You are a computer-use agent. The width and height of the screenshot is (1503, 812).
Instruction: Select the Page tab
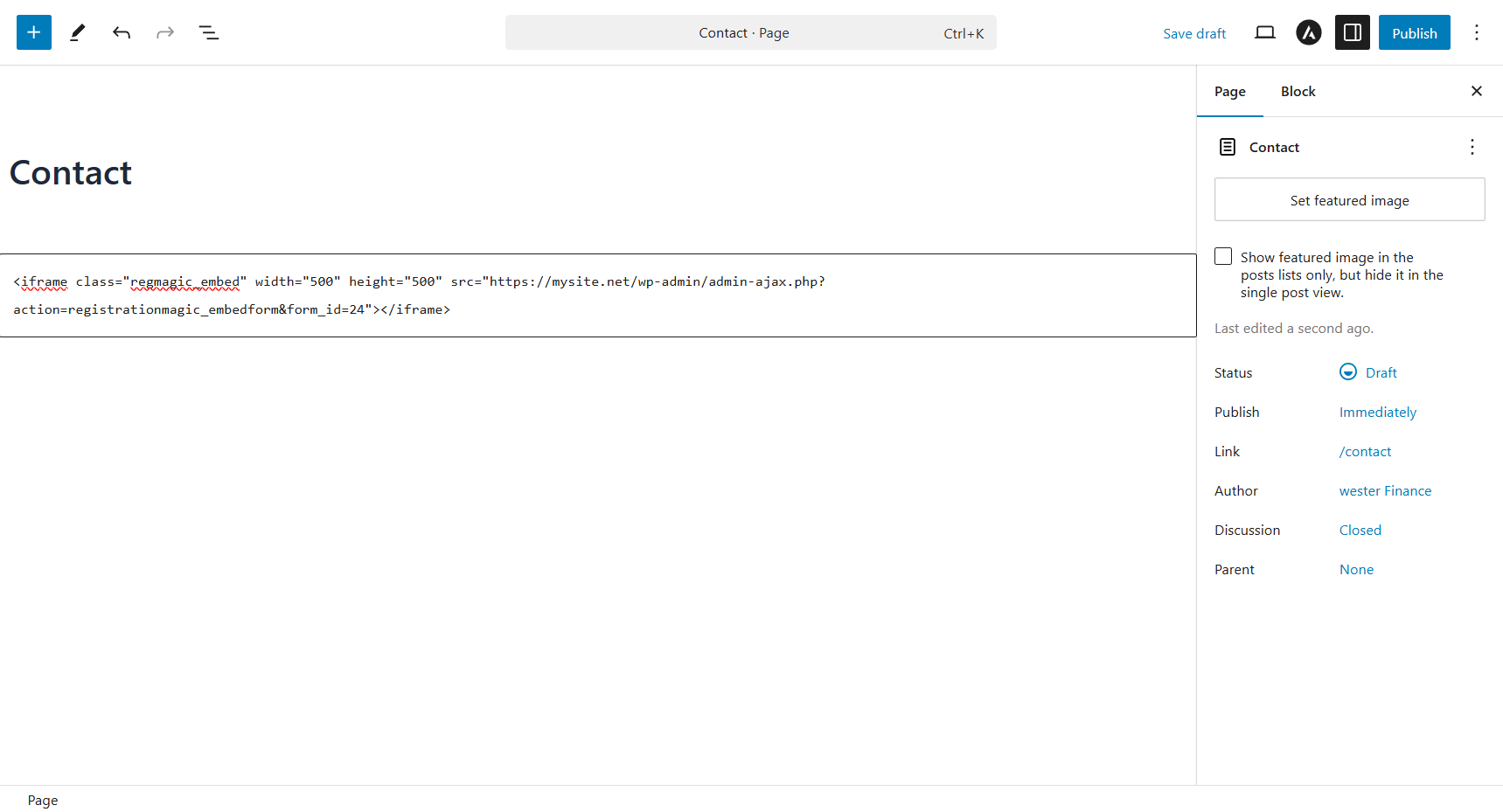coord(1229,91)
